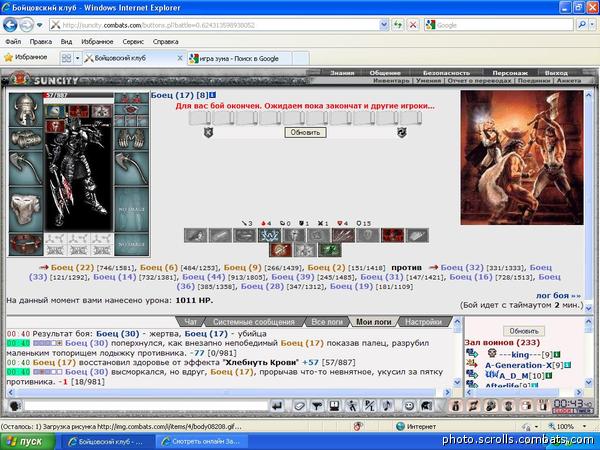Click the music note sound icon
Screen dimensions: 600x450
point(387,406)
